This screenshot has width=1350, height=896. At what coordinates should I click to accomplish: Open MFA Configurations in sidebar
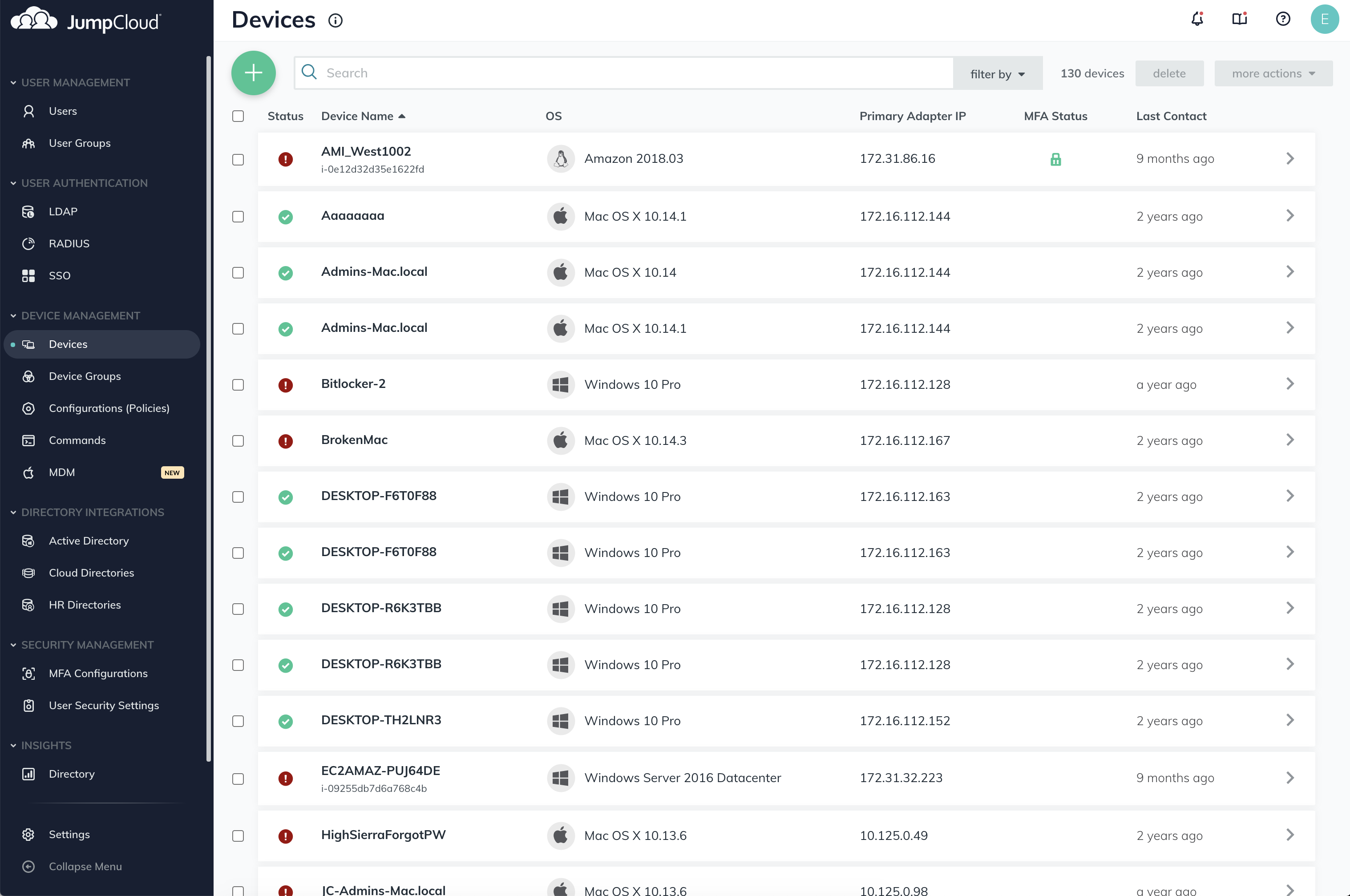(x=98, y=673)
